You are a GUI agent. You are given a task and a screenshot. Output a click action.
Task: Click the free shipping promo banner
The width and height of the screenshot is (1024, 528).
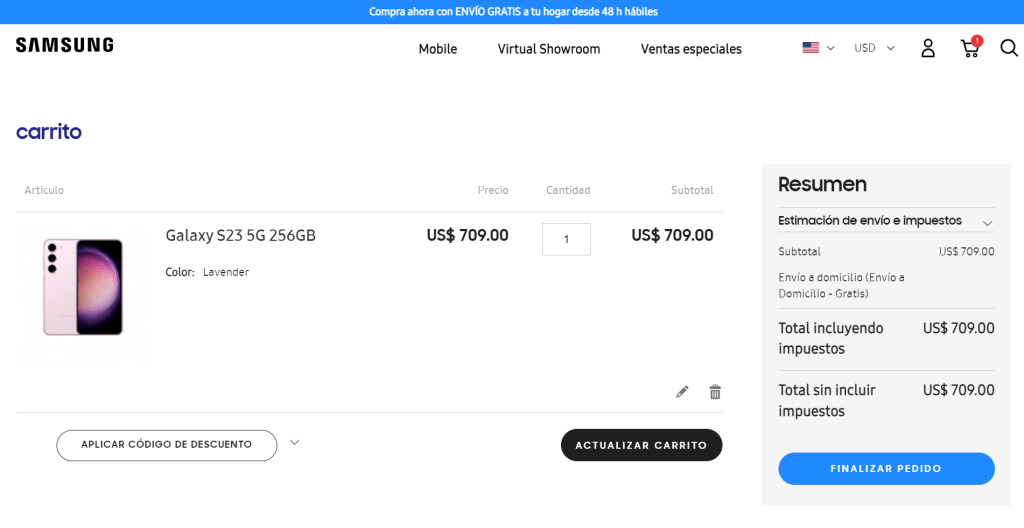[x=512, y=12]
